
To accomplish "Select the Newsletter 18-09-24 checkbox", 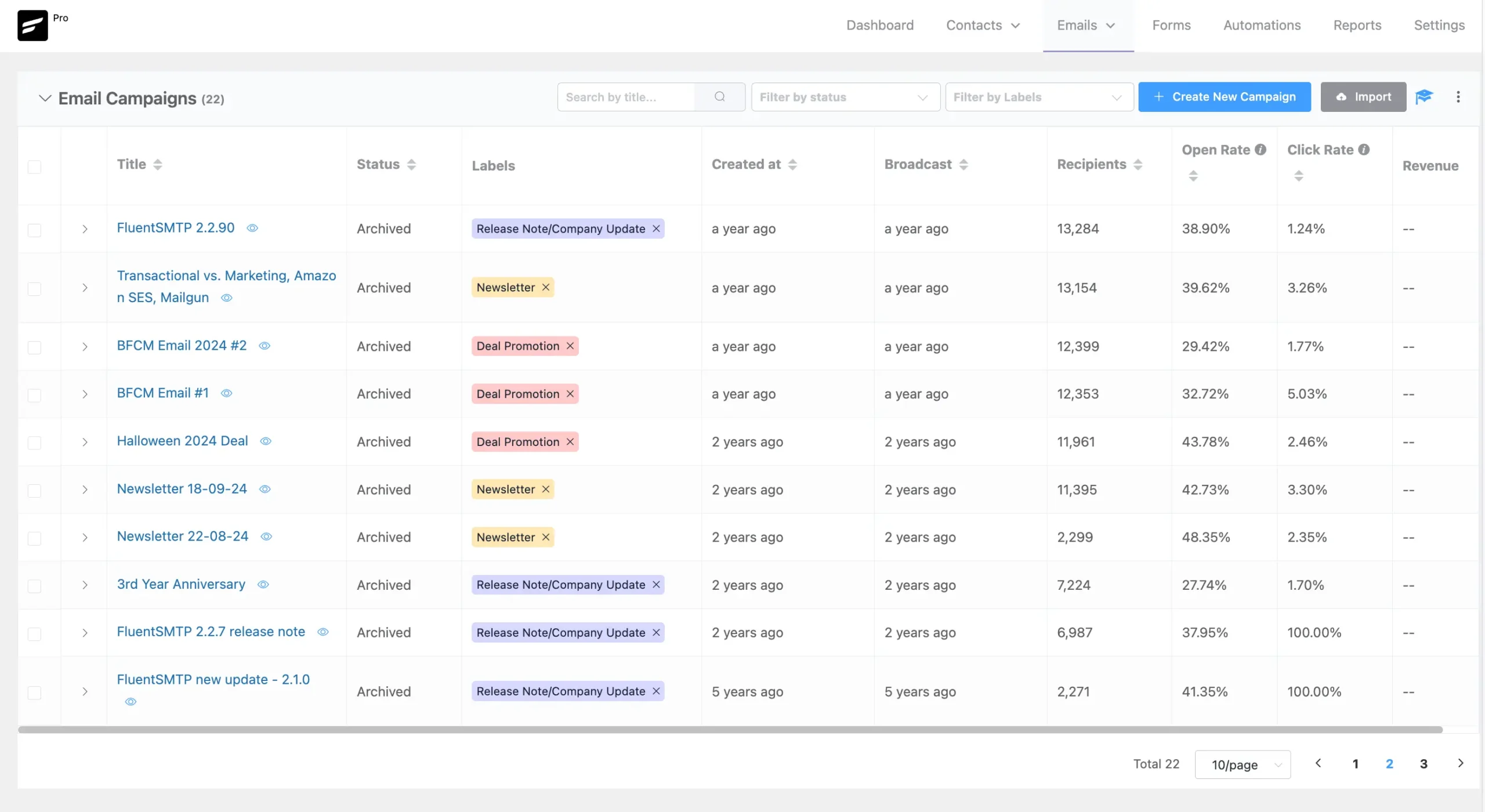I will click(x=35, y=491).
